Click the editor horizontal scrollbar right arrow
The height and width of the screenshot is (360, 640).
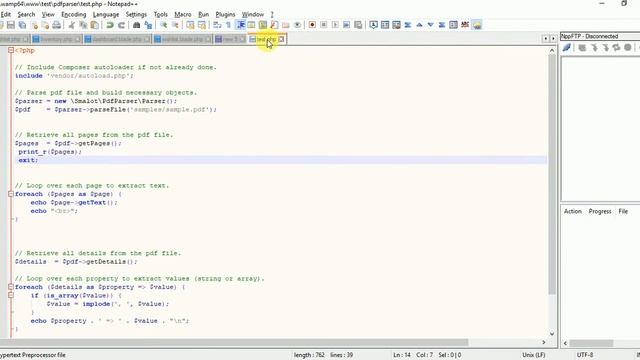[x=544, y=342]
